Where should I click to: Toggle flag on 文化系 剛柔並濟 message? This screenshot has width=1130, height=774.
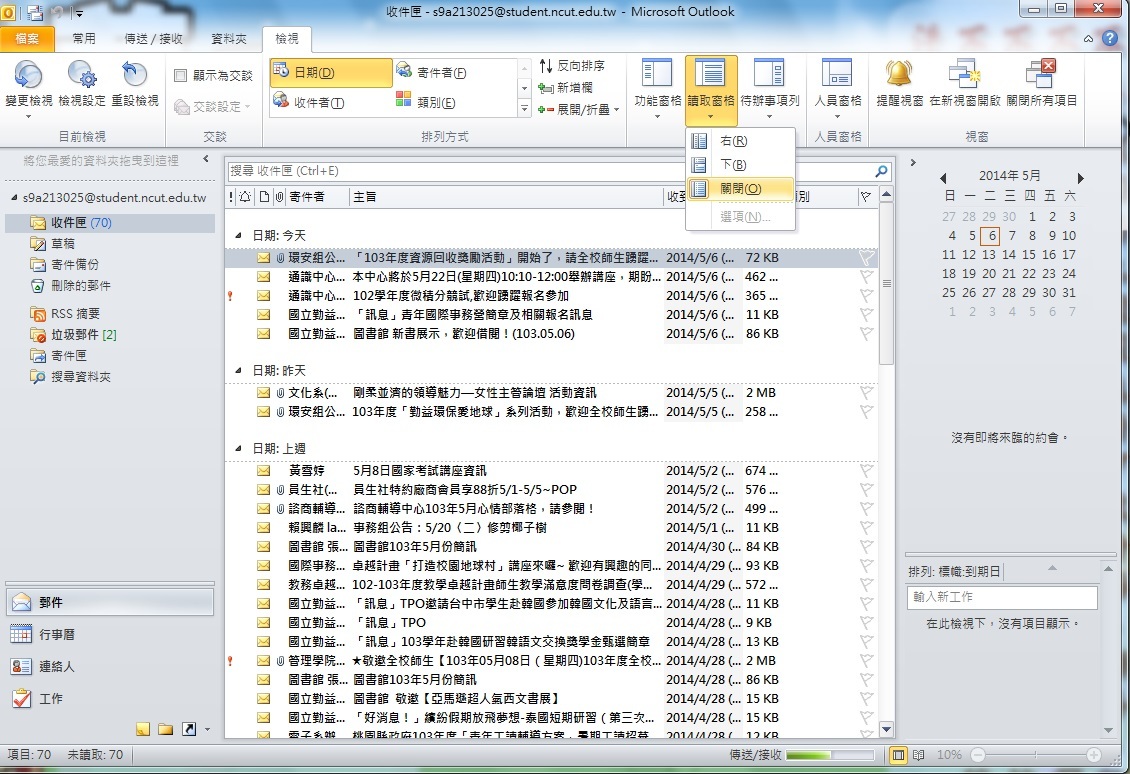click(x=866, y=393)
